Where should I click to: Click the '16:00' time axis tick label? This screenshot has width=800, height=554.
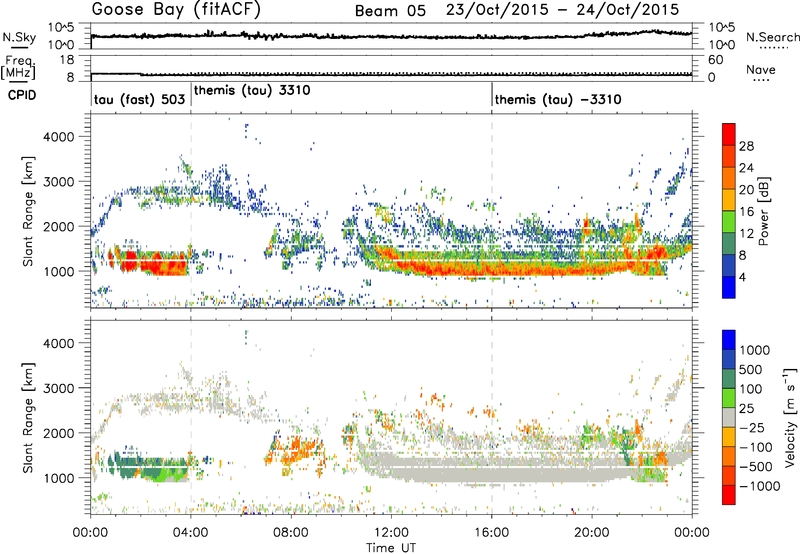(491, 533)
